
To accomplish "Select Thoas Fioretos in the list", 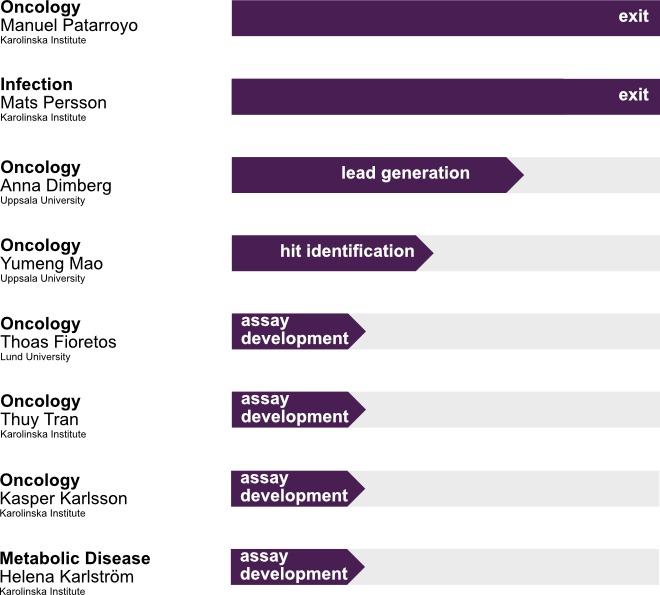I will point(58,342).
